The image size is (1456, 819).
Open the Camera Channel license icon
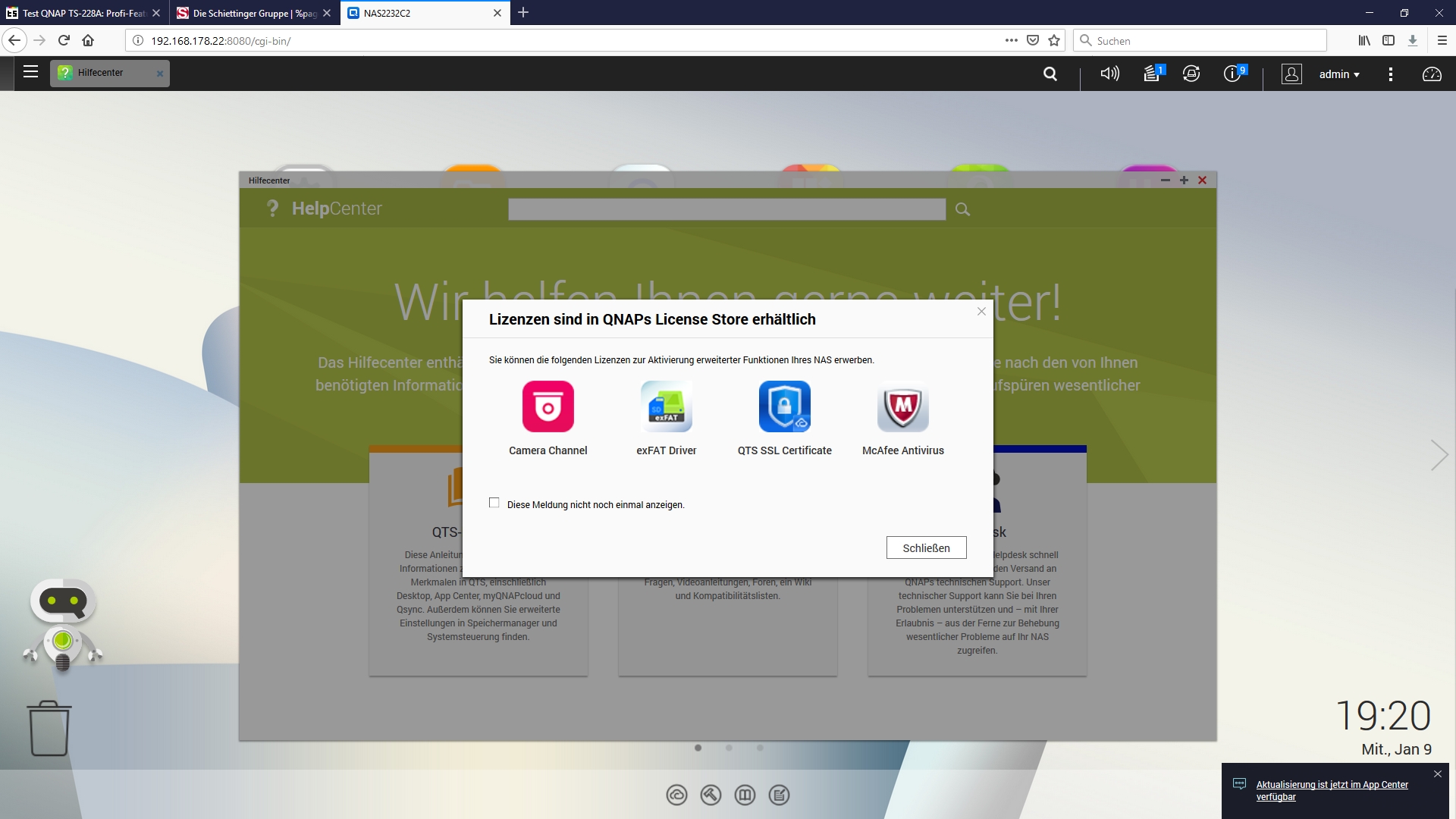[548, 406]
